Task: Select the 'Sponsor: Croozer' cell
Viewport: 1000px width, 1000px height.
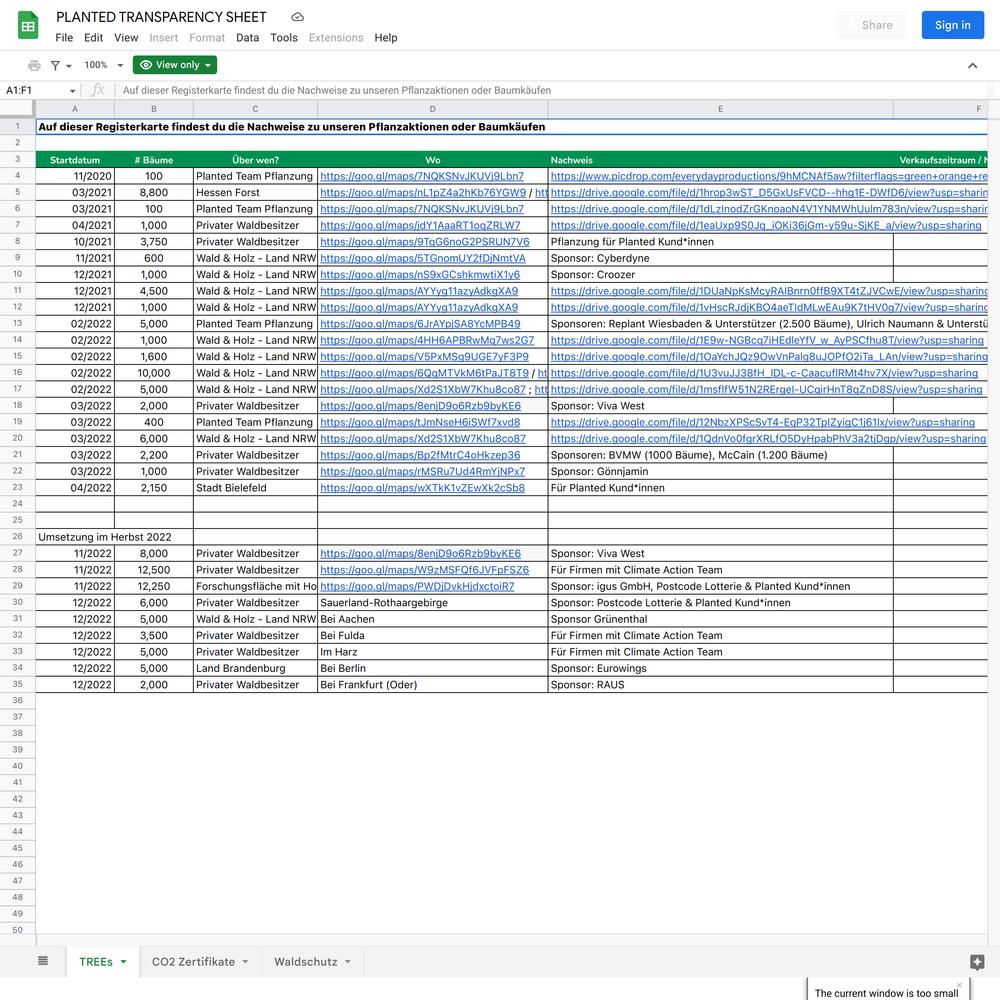Action: (721, 275)
